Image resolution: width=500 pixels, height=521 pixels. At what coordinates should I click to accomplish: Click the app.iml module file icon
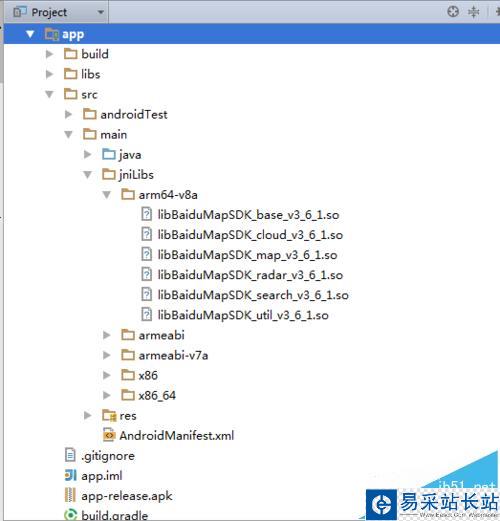[x=70, y=475]
